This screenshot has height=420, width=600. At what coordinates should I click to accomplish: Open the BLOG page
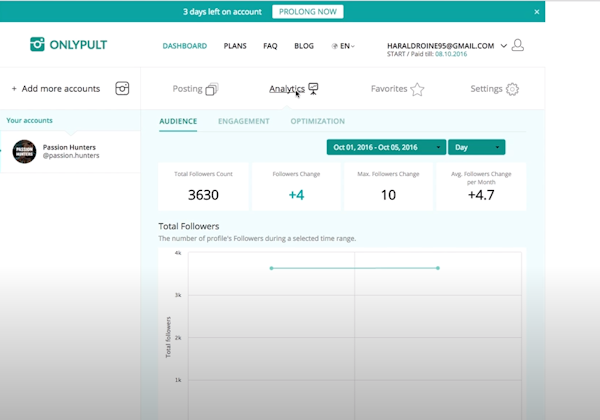304,46
